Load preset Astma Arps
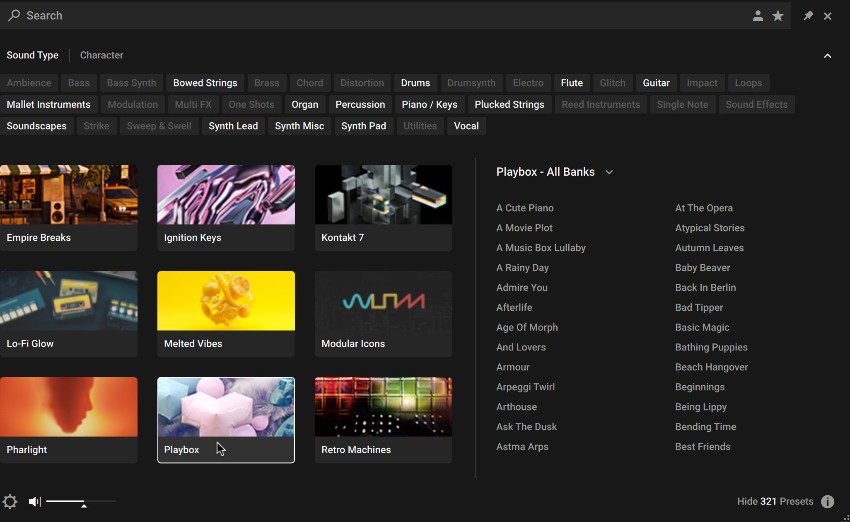 point(522,447)
